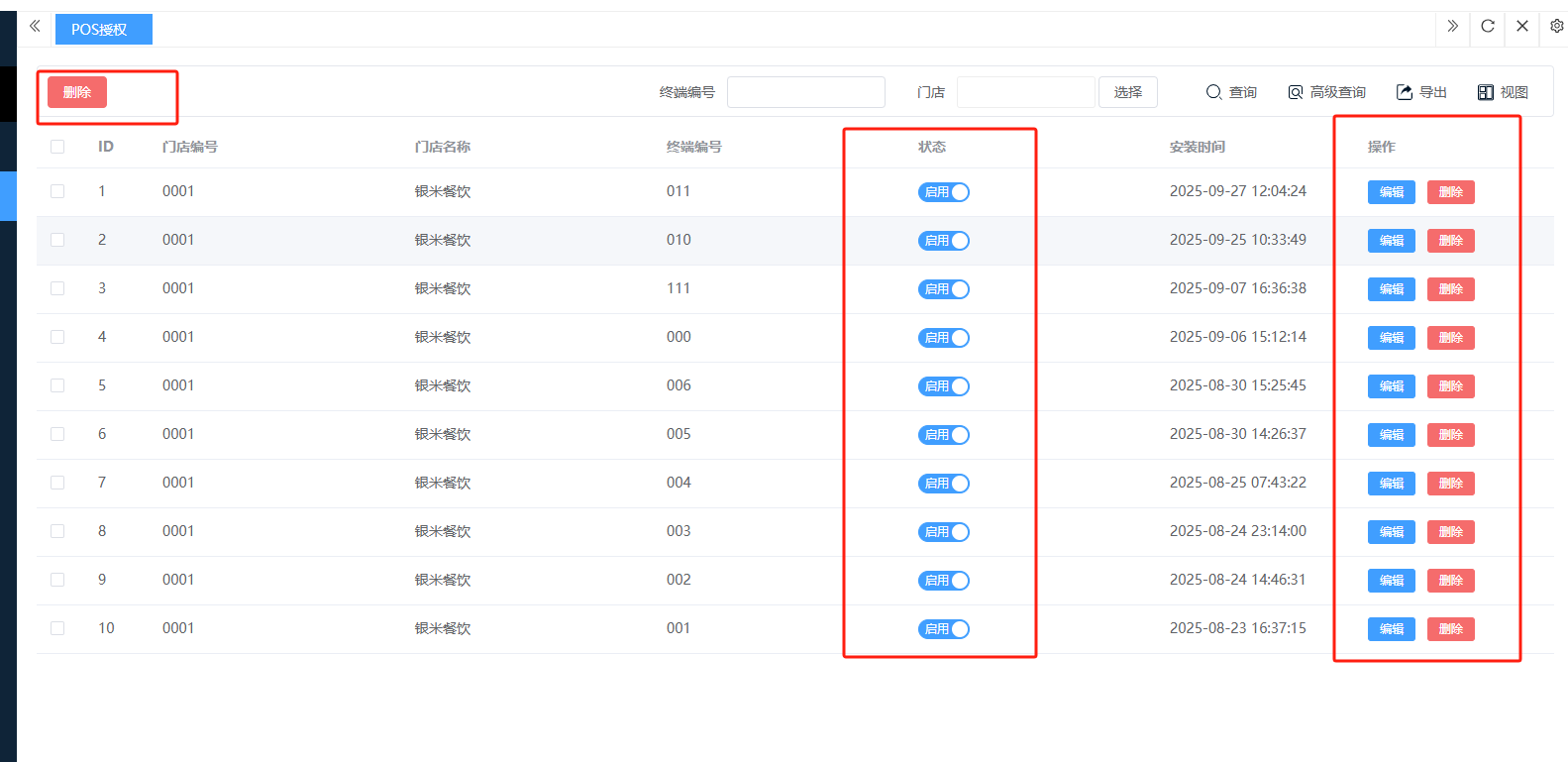Toggle the 启用 switch for terminal 011
This screenshot has height=762, width=1568.
943,192
